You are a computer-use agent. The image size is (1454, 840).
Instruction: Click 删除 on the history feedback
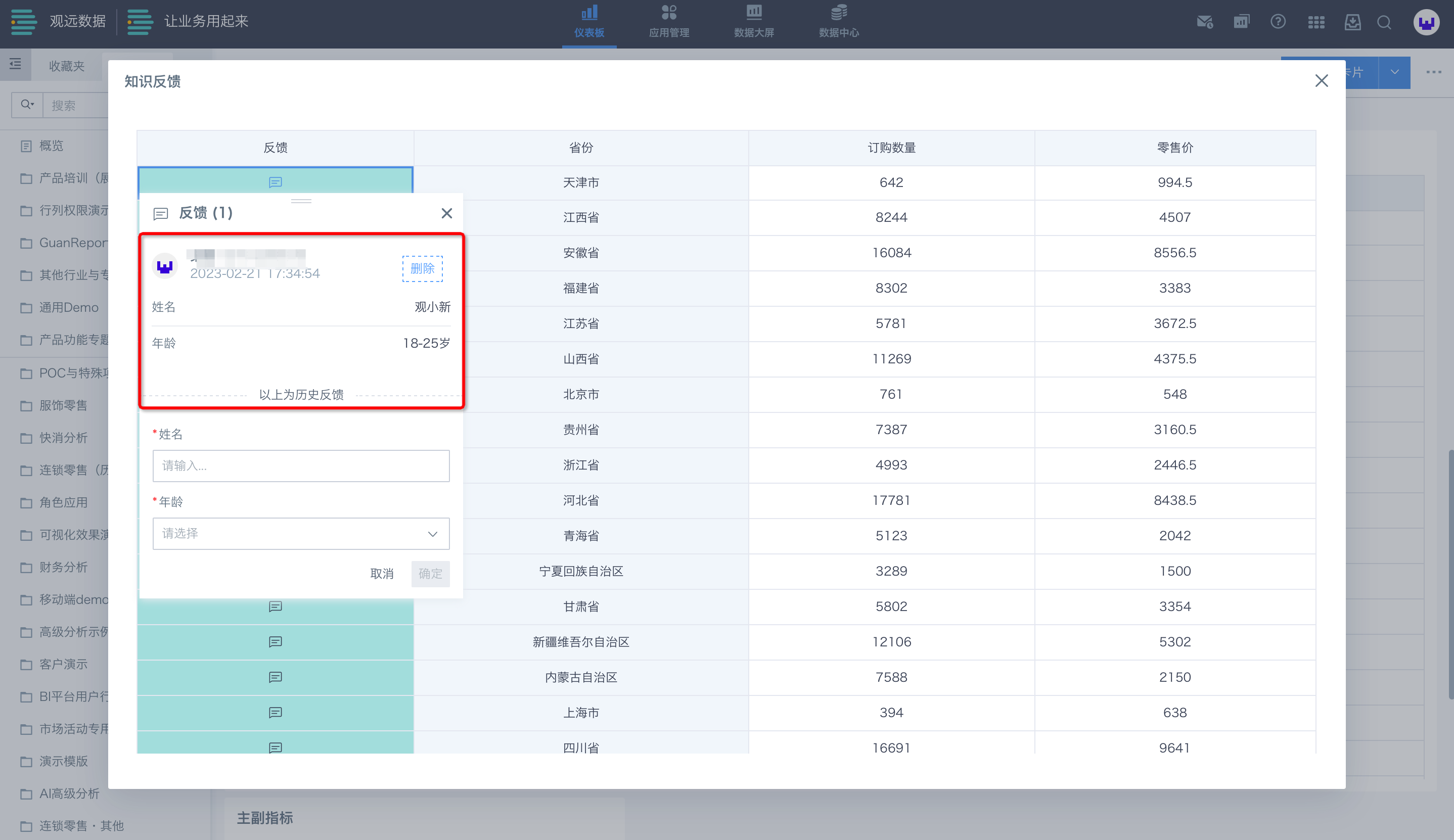tap(422, 269)
